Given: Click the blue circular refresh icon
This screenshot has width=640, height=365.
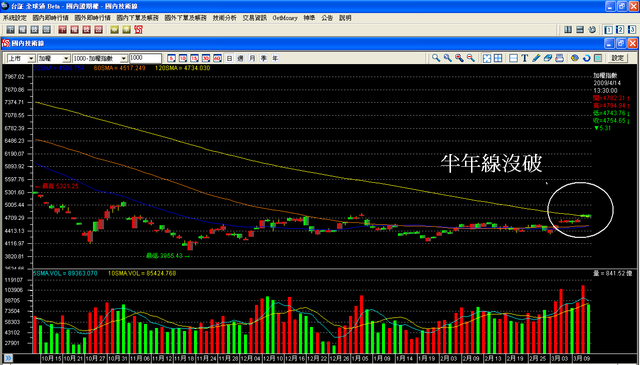Looking at the screenshot, I should (x=587, y=58).
